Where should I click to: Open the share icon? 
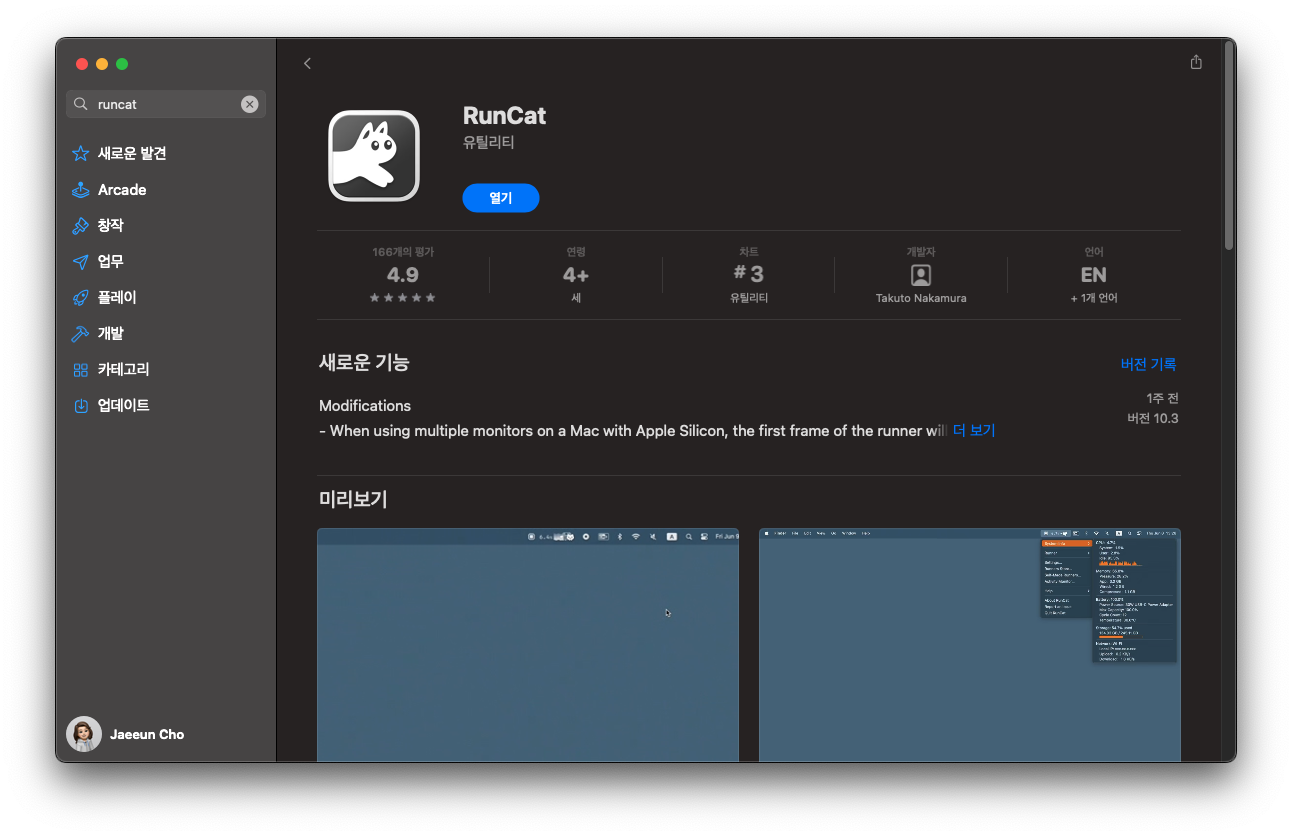click(x=1196, y=62)
